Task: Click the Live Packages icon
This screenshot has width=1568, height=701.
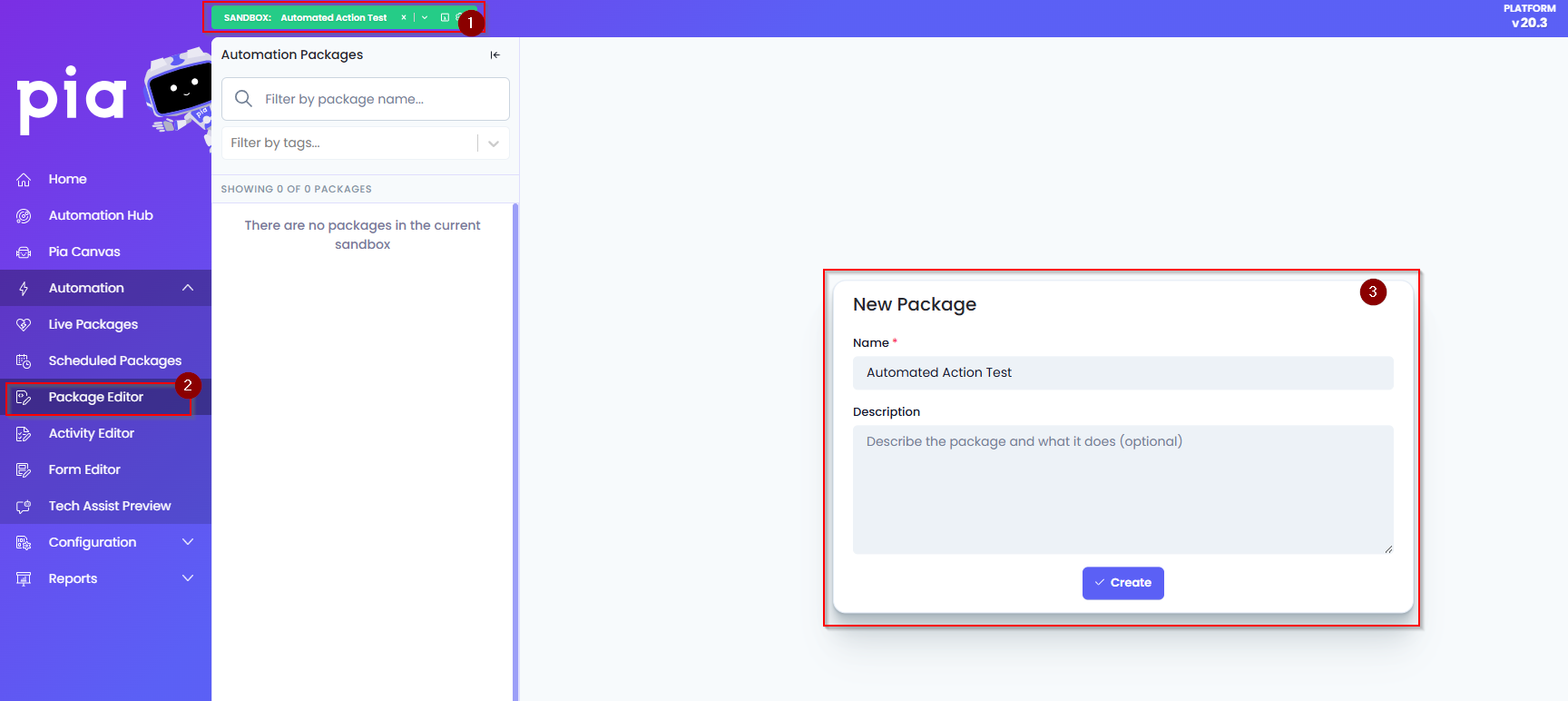Action: point(24,325)
